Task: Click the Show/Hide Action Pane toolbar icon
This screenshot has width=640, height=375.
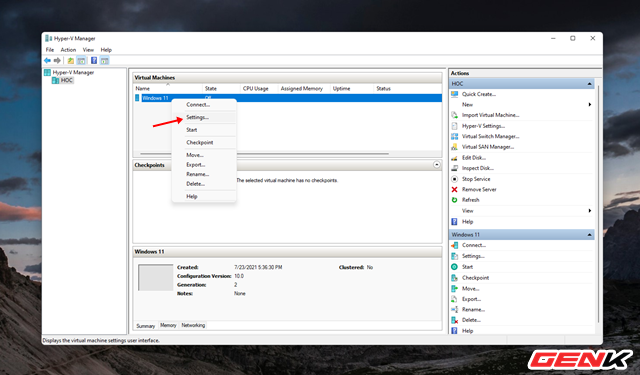Action: click(x=104, y=60)
